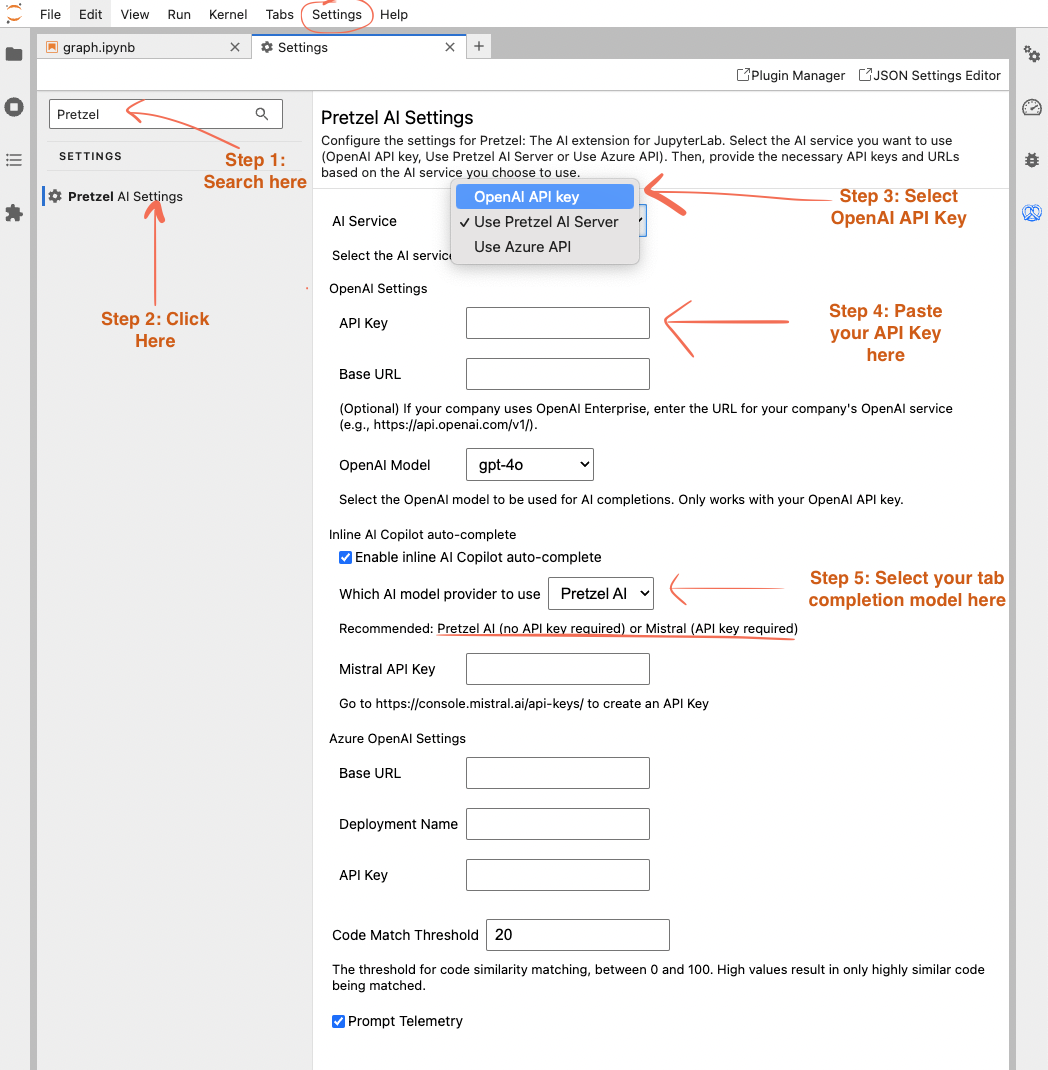This screenshot has width=1048, height=1070.
Task: Open the Plugin Manager
Action: [x=791, y=75]
